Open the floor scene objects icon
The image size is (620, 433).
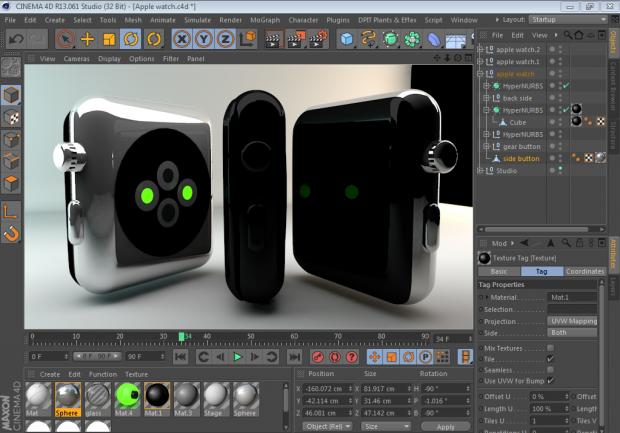[456, 39]
